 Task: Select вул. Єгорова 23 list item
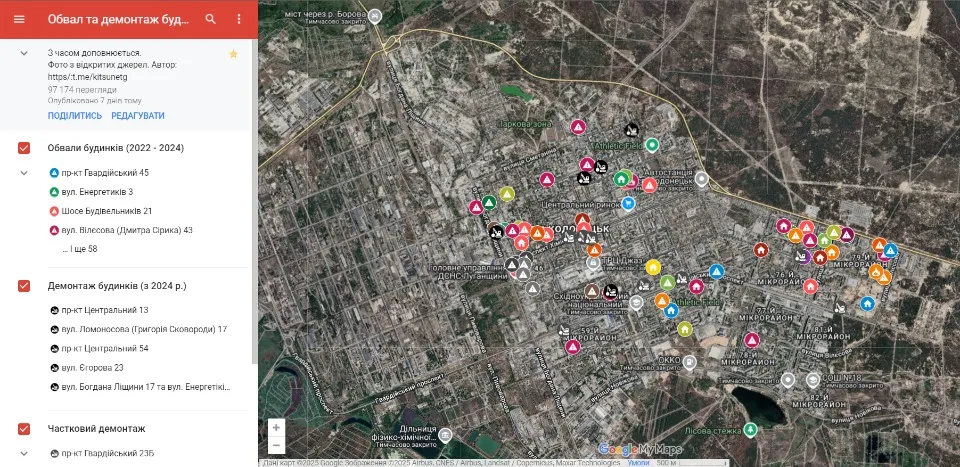click(x=86, y=368)
